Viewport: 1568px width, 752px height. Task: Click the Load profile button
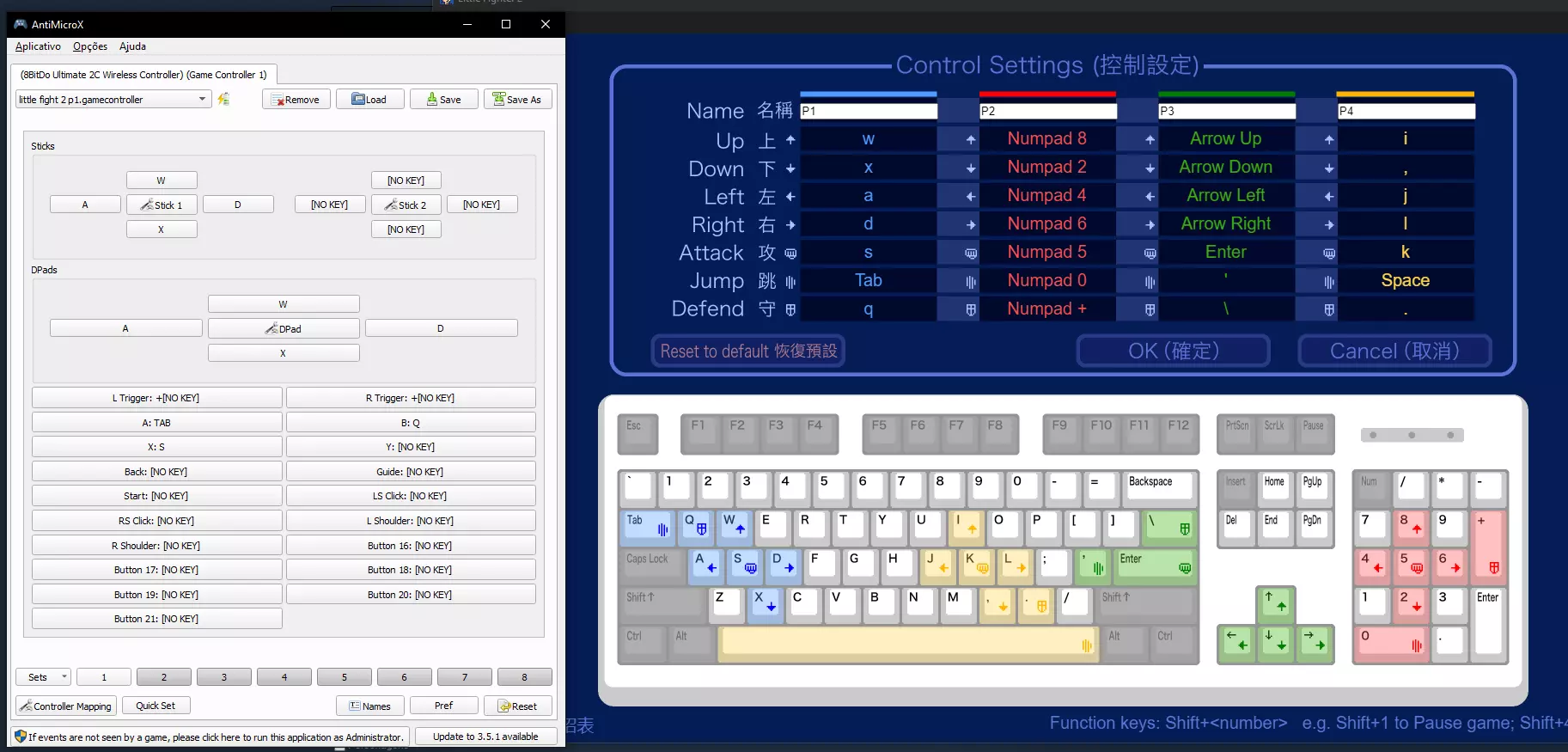click(370, 100)
